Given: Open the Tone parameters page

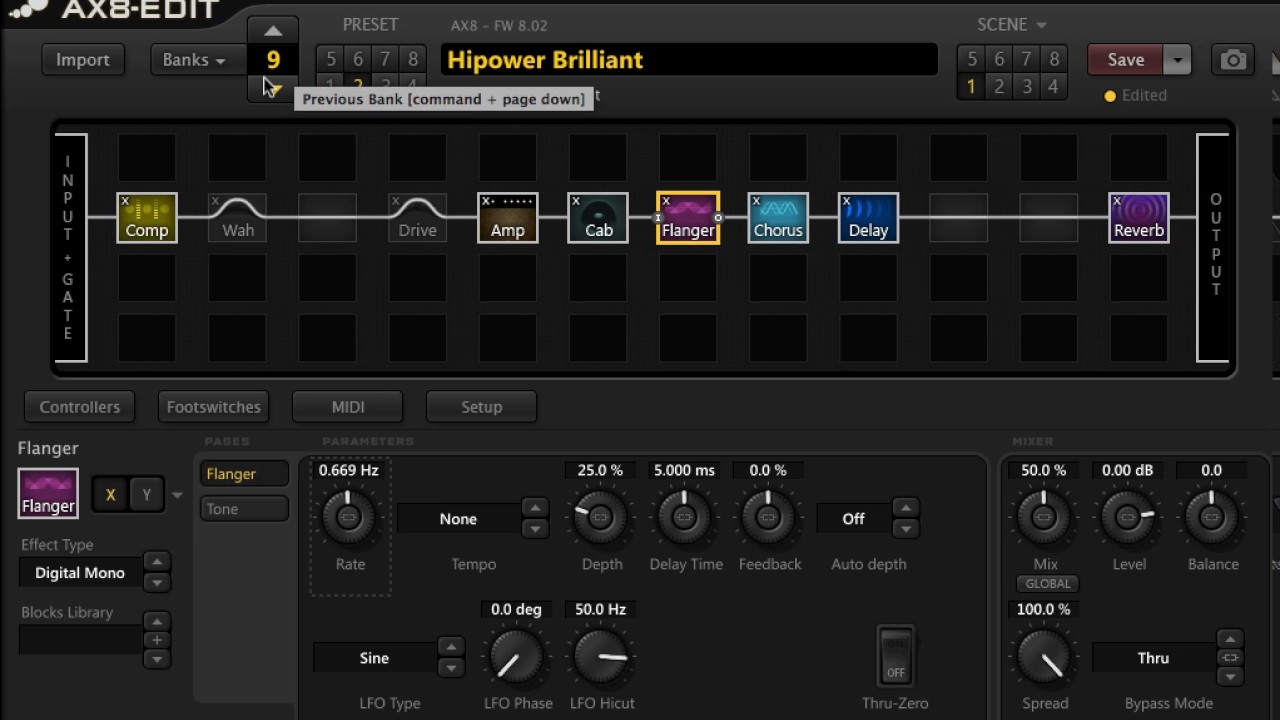Looking at the screenshot, I should 244,509.
